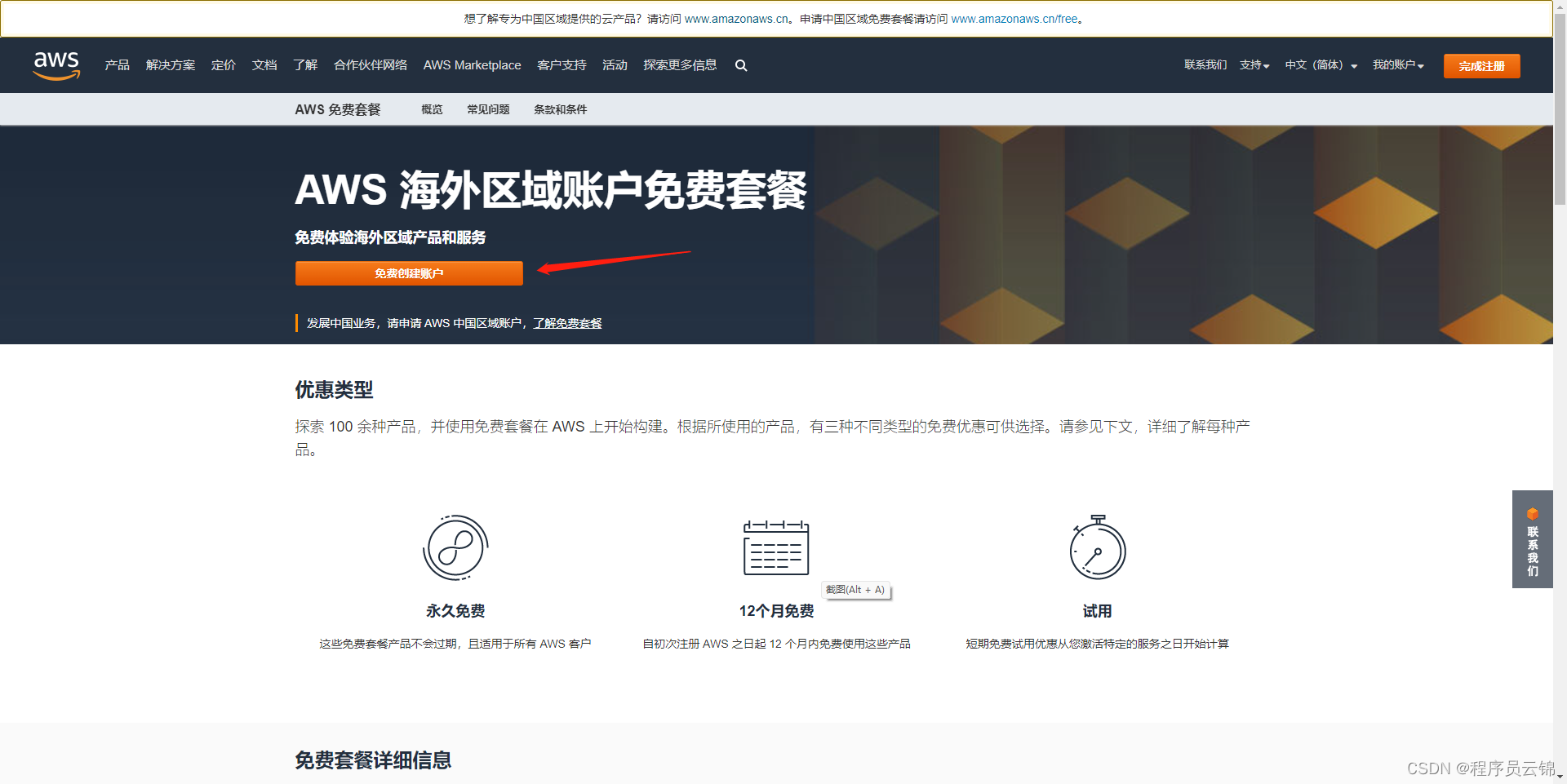The image size is (1567, 784).
Task: Open the 探索更多信息 menu
Action: (680, 65)
